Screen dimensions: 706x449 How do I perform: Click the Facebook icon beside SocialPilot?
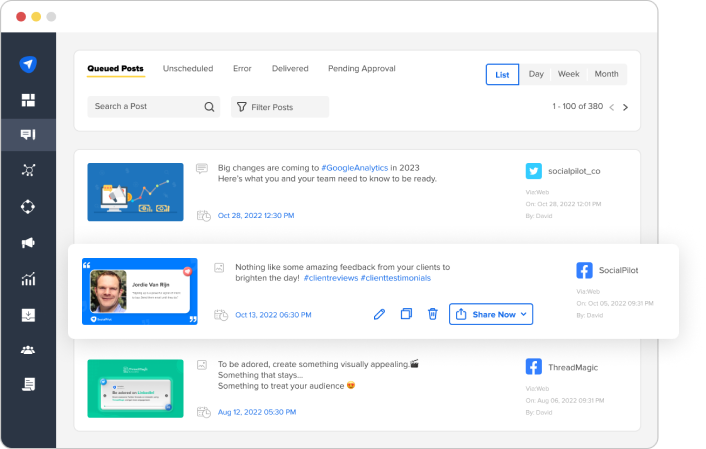point(584,270)
